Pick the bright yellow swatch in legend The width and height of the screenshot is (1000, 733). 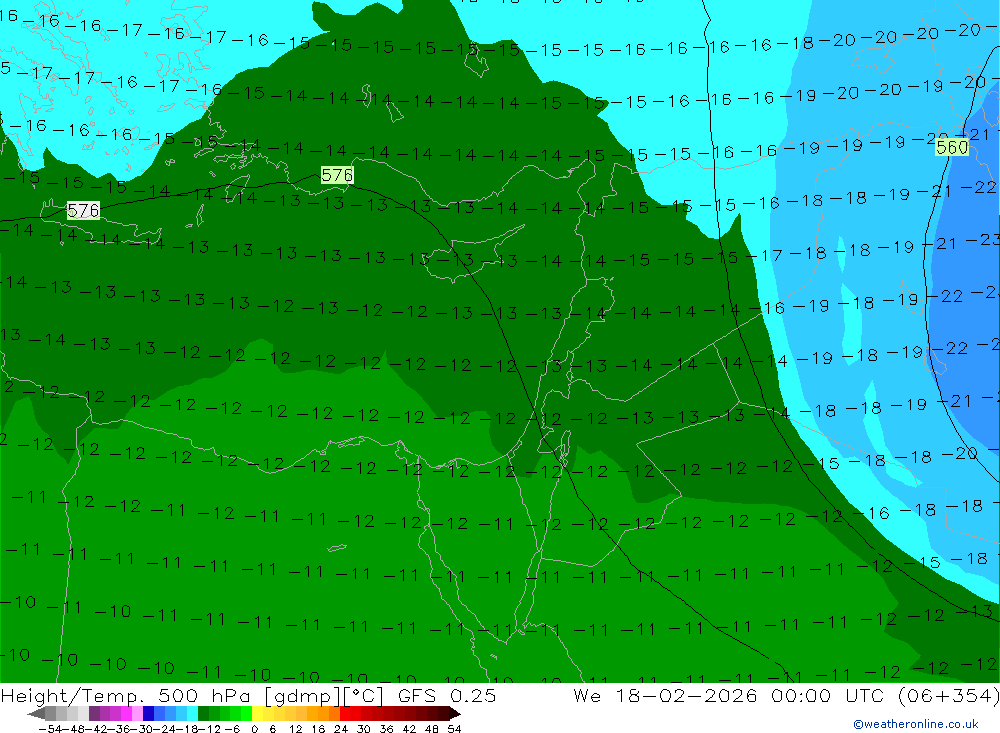(257, 714)
